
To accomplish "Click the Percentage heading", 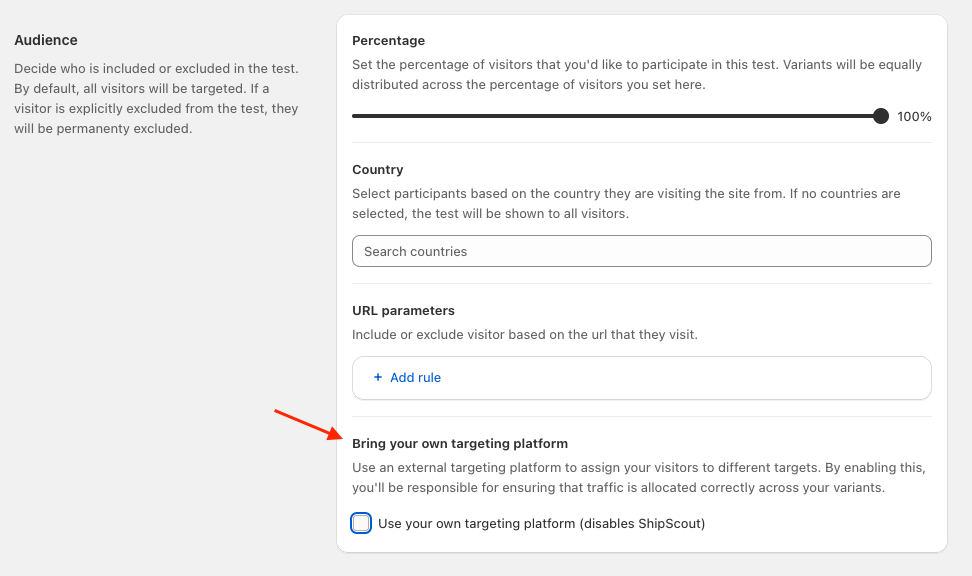I will pos(388,41).
